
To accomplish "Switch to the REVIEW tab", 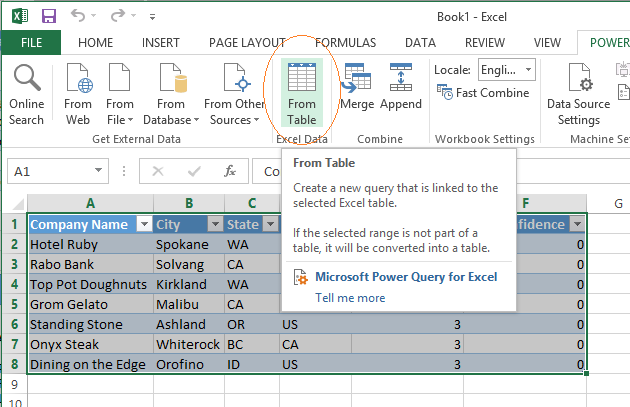I will (485, 43).
